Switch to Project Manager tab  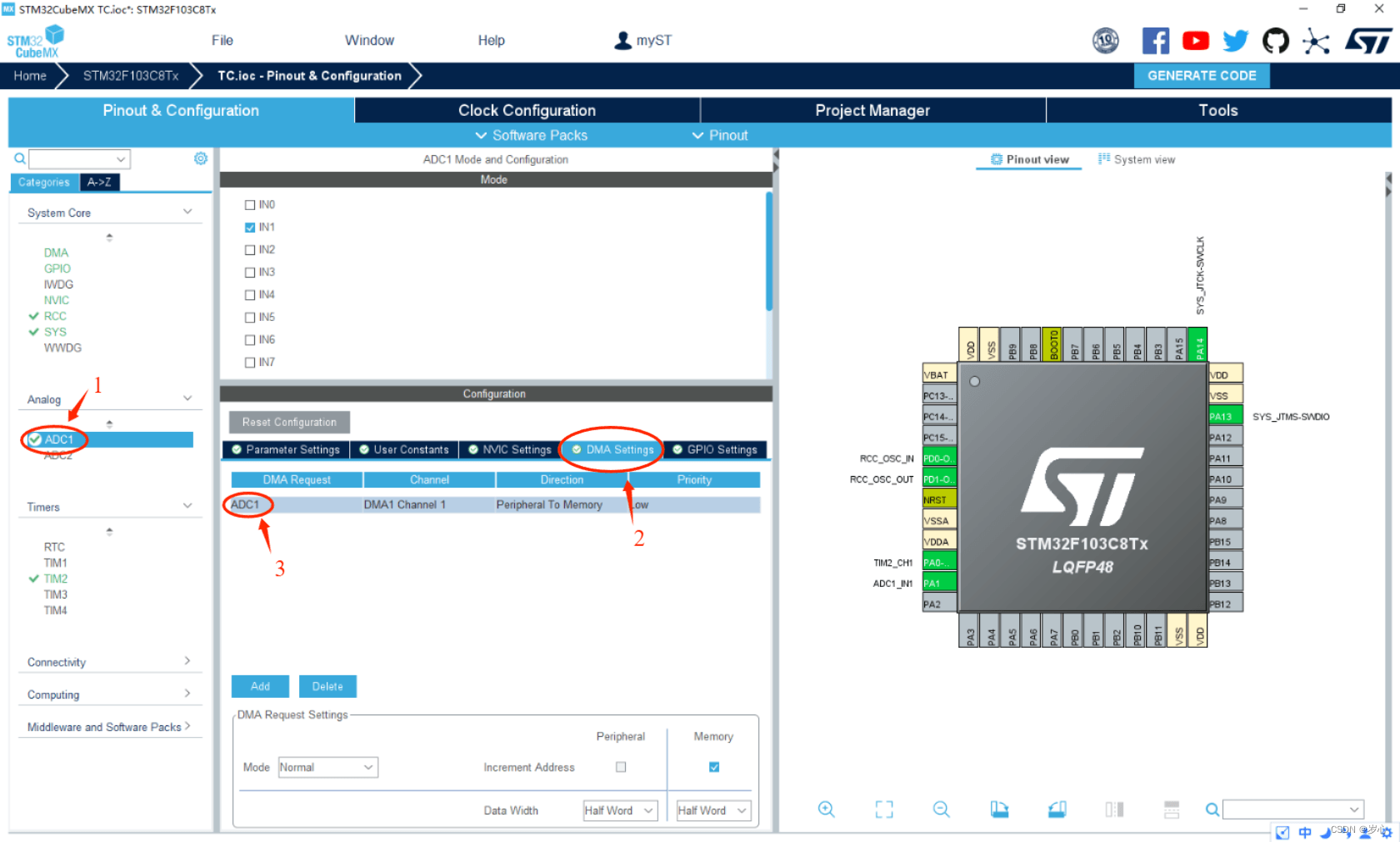872,110
